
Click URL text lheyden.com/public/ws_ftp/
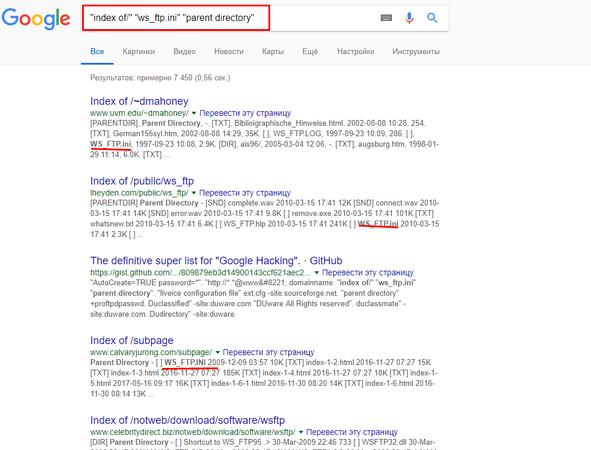tap(139, 193)
